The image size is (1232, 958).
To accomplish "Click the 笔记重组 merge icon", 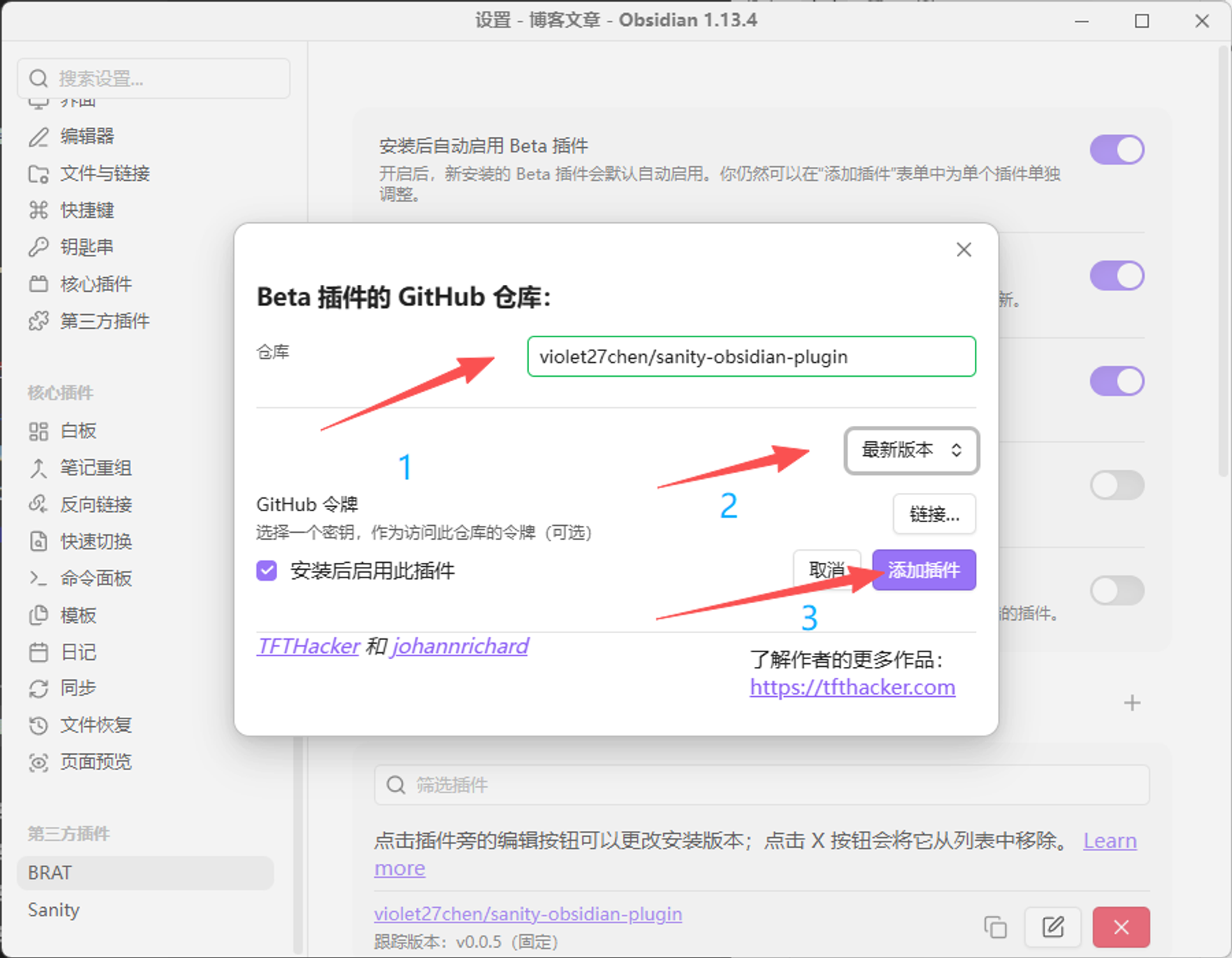I will (x=38, y=468).
